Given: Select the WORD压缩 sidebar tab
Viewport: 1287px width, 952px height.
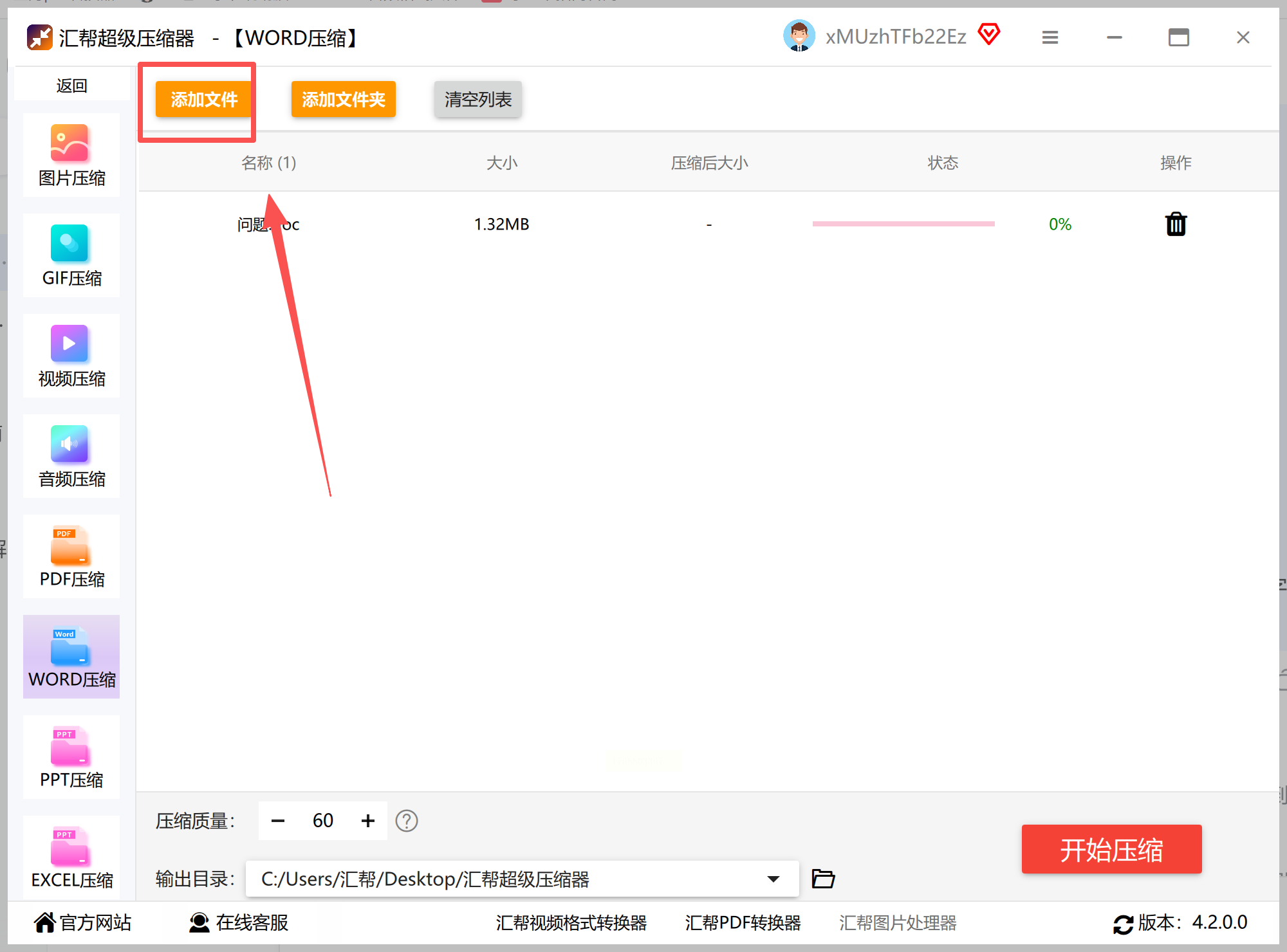Looking at the screenshot, I should pyautogui.click(x=71, y=657).
